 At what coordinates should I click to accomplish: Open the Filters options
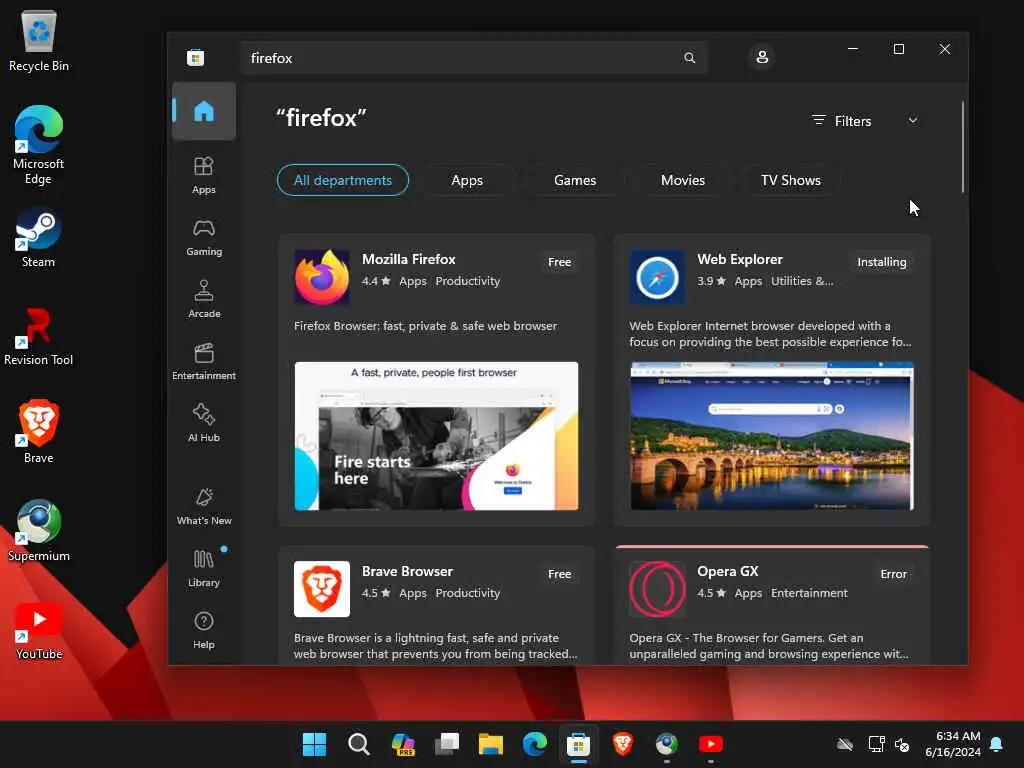[842, 121]
